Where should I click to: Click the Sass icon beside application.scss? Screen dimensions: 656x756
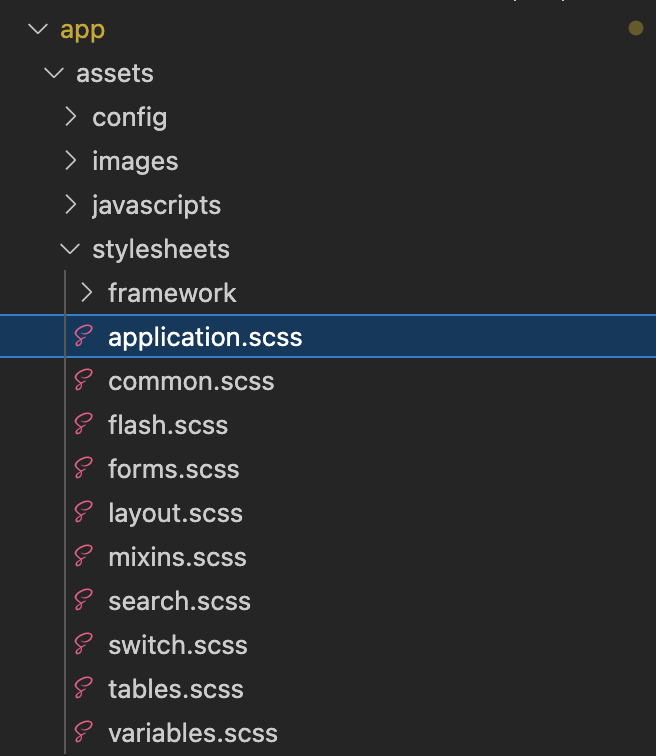(x=84, y=337)
